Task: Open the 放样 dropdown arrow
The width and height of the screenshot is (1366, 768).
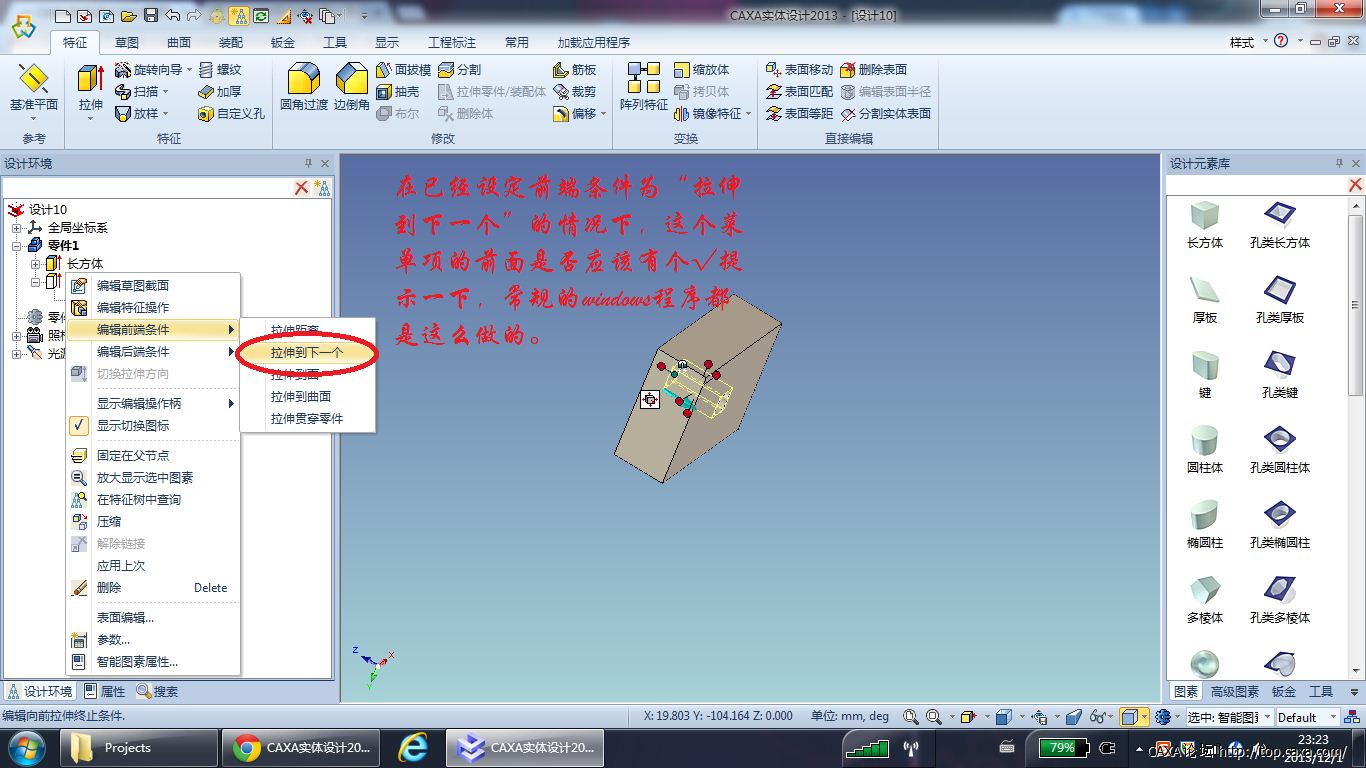Action: [165, 114]
